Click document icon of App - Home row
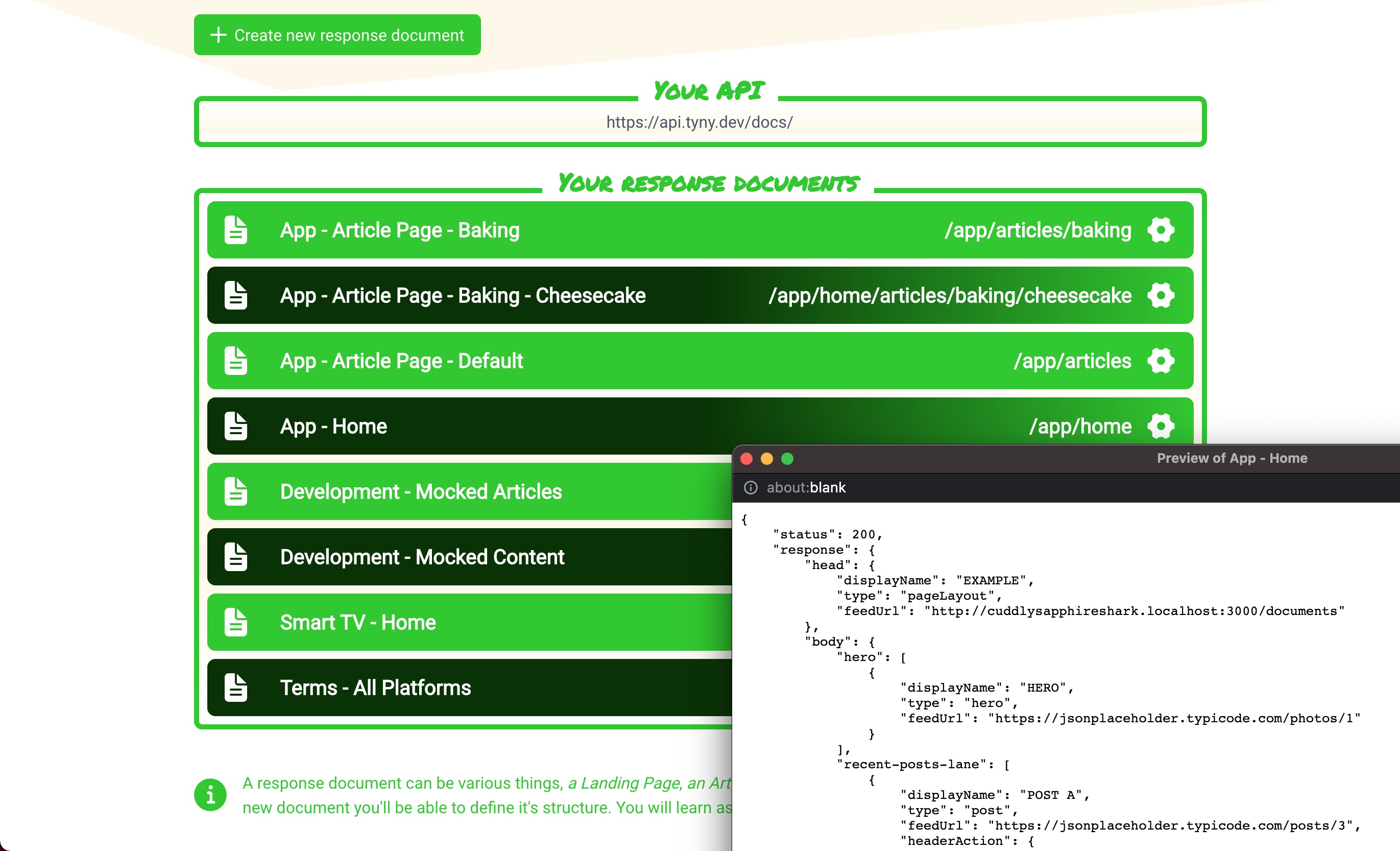The image size is (1400, 851). click(x=236, y=427)
